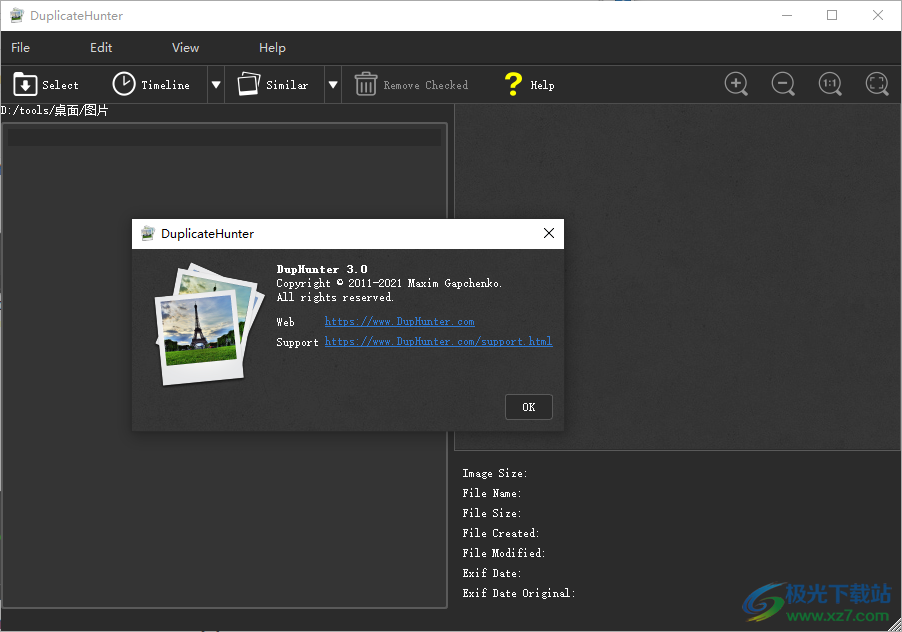902x632 pixels.
Task: Click the Fit to window zoom icon
Action: 877,84
